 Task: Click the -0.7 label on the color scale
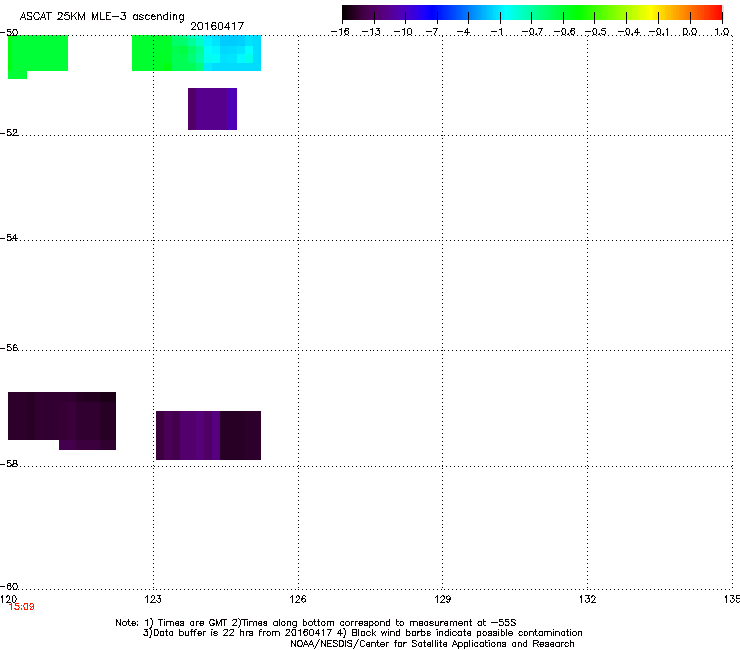[x=532, y=32]
